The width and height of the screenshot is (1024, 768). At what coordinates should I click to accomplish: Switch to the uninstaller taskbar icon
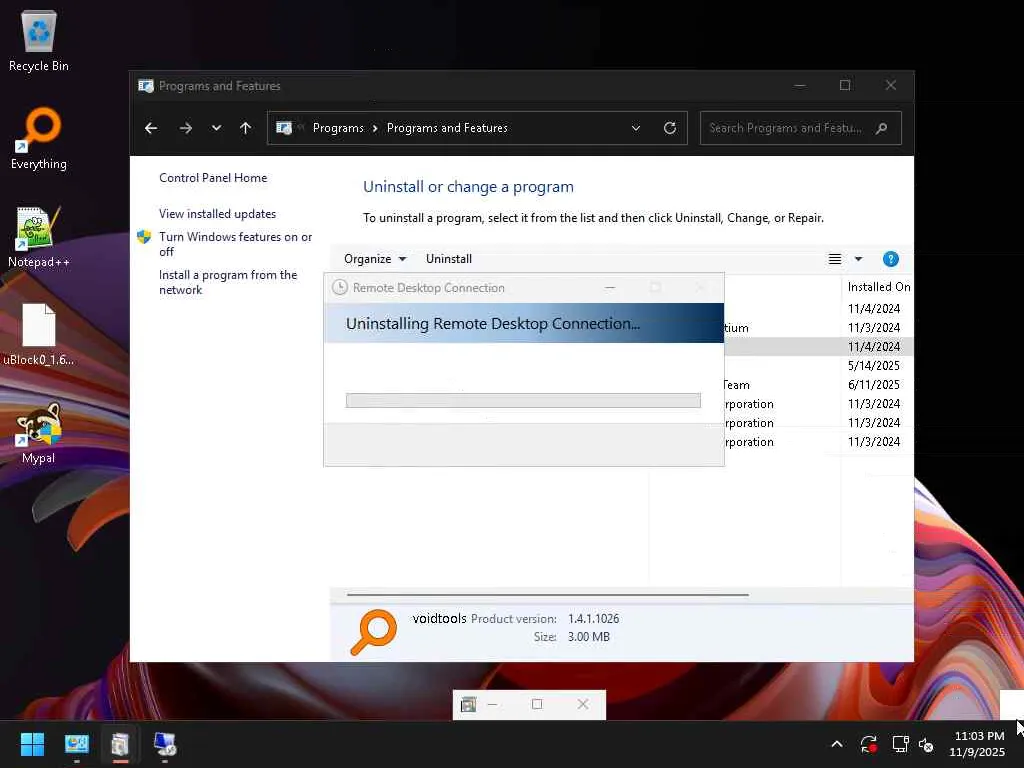click(x=120, y=744)
